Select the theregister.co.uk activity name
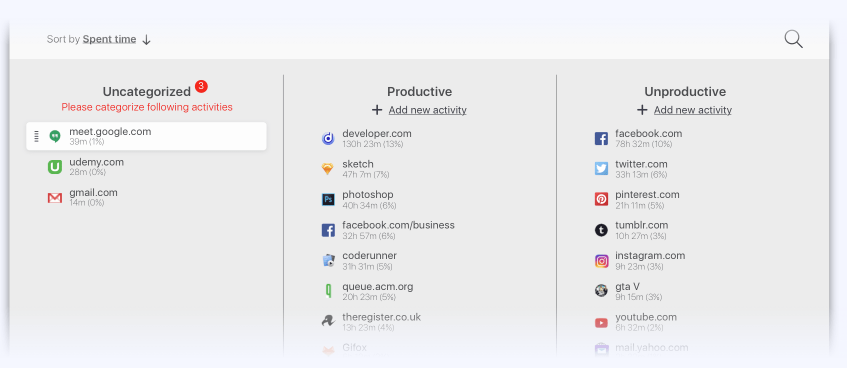 pos(381,317)
